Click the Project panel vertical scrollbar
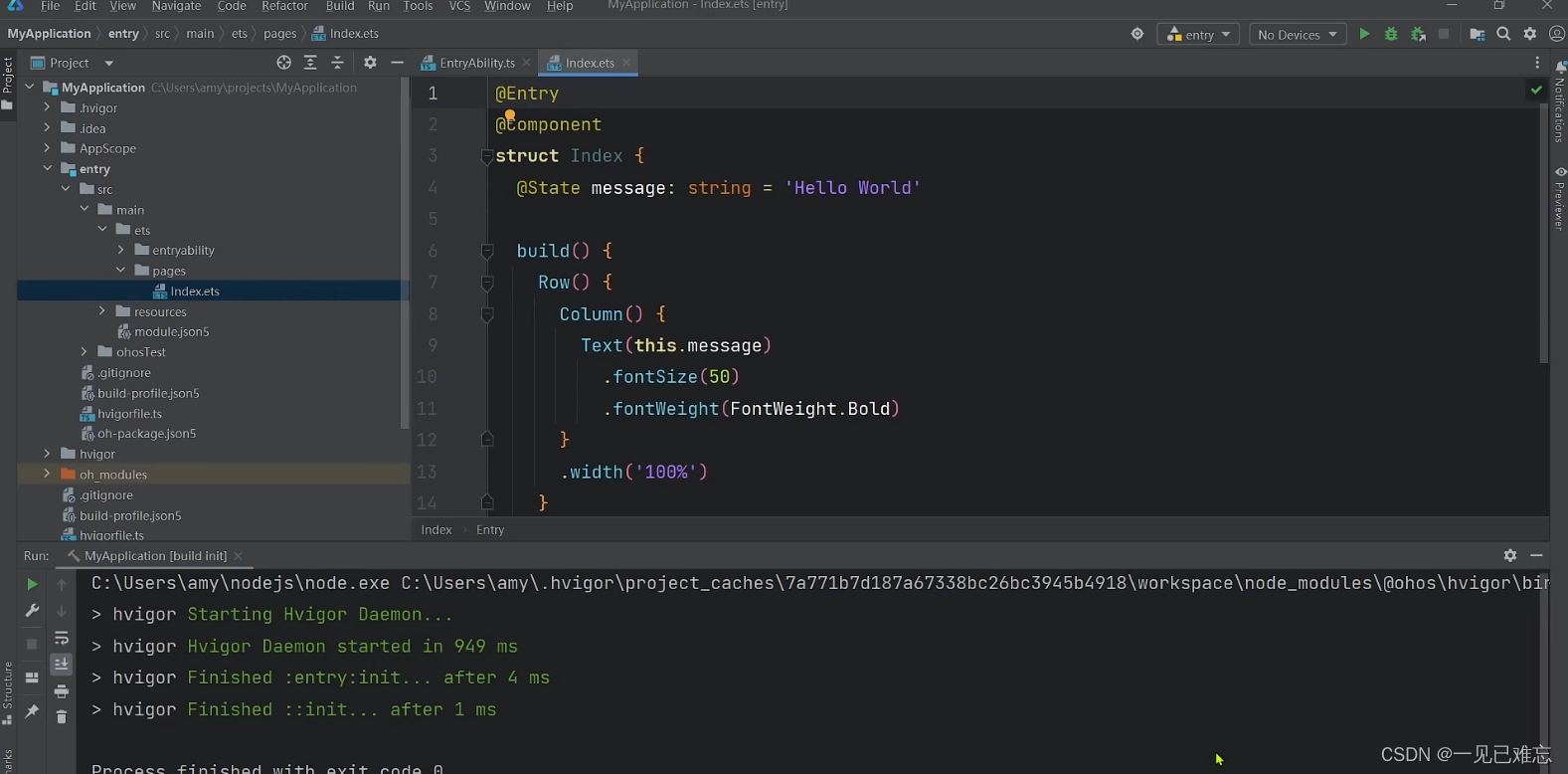1568x774 pixels. tap(405, 254)
